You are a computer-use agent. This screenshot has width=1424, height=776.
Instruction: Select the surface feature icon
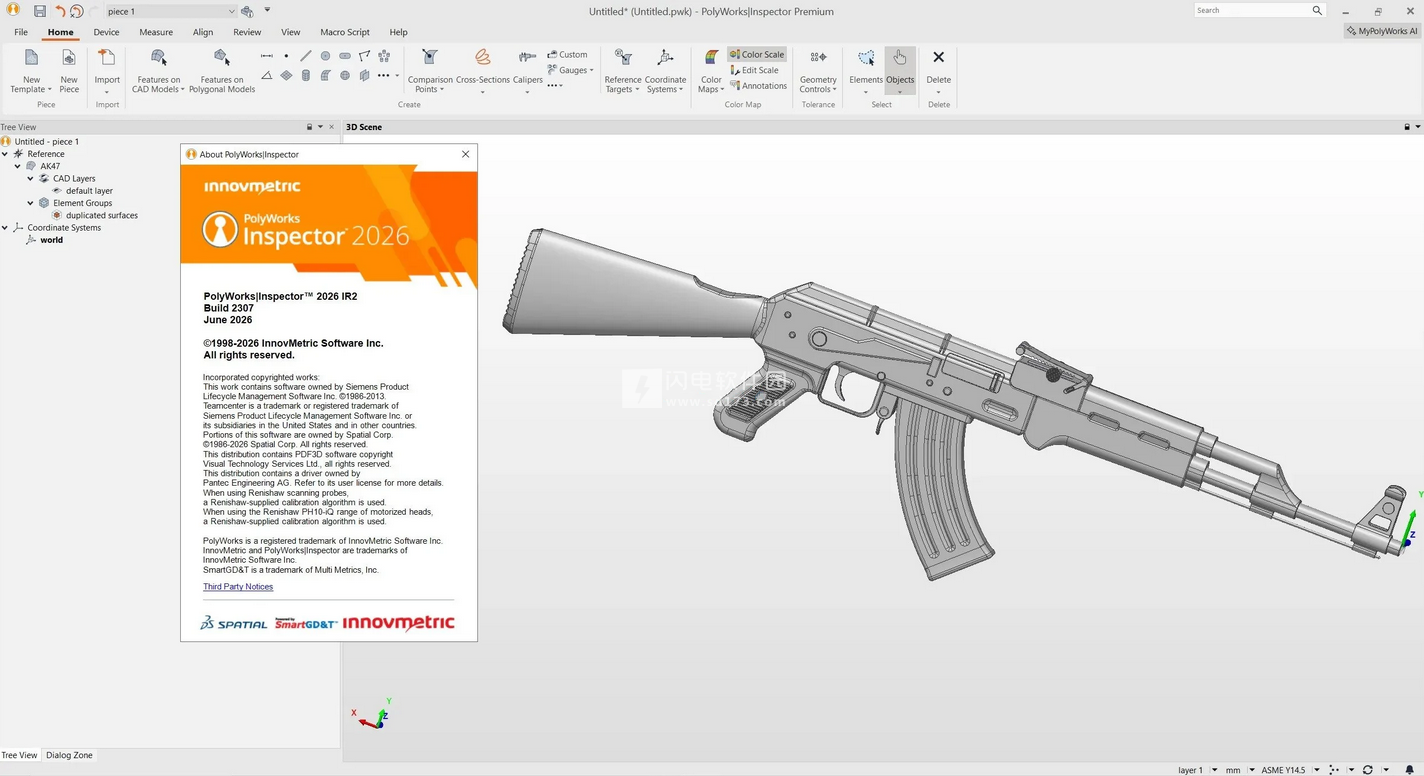pyautogui.click(x=325, y=75)
